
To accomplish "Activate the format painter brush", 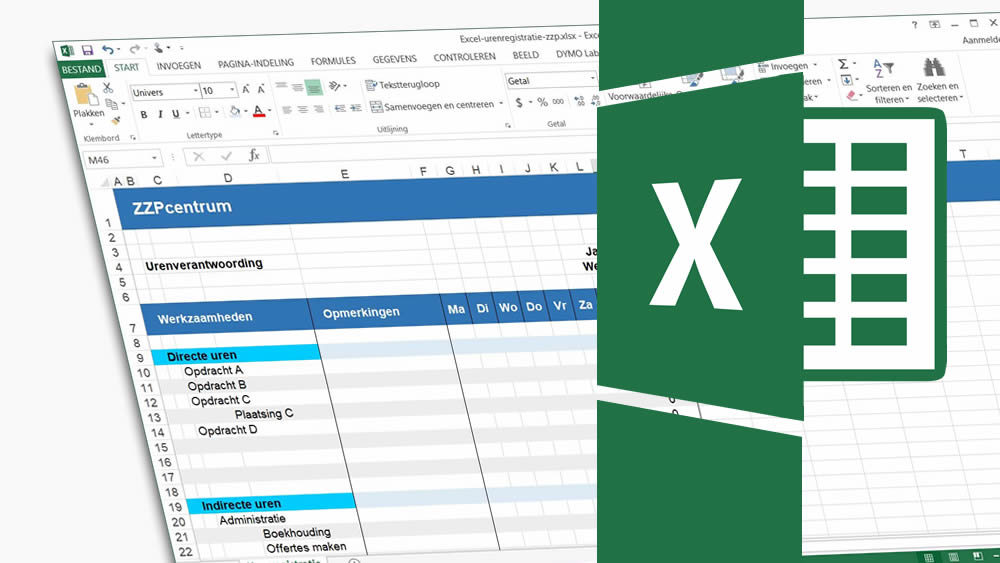I will pos(115,121).
